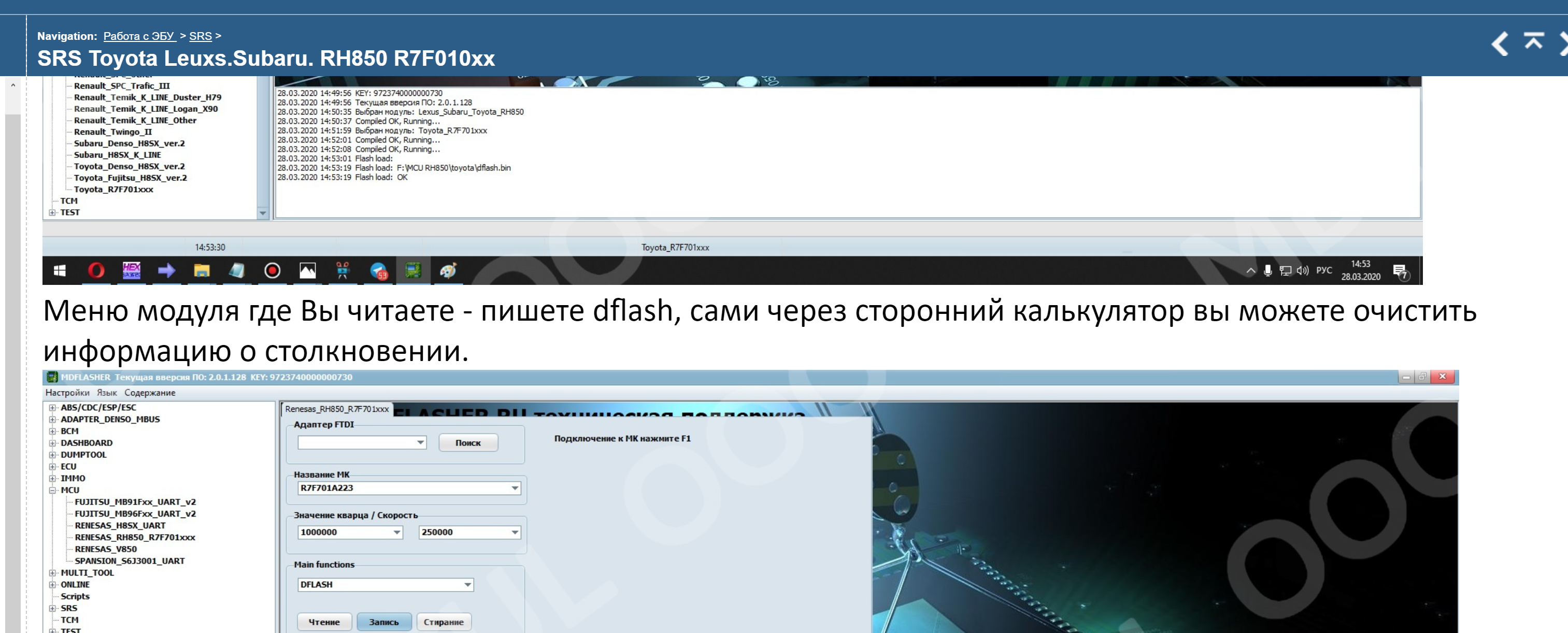Select RENESAS_V850 tree item

(x=106, y=549)
